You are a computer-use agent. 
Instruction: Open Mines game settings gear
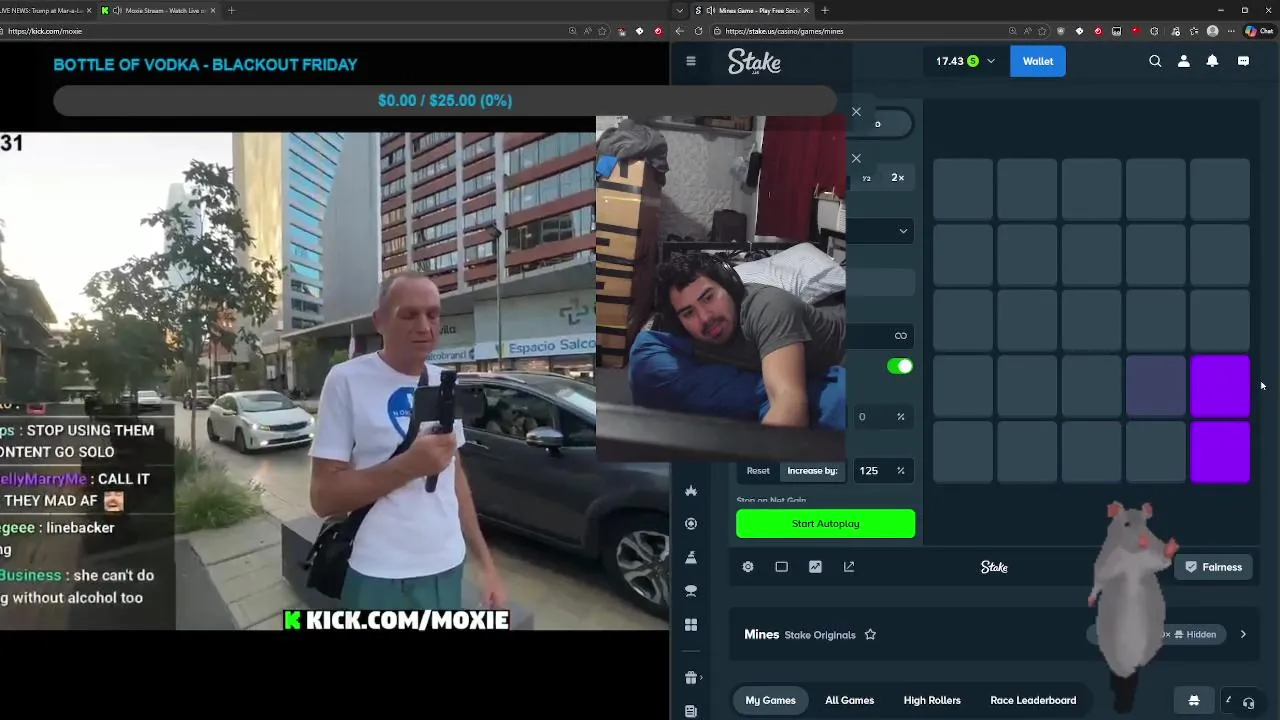748,567
